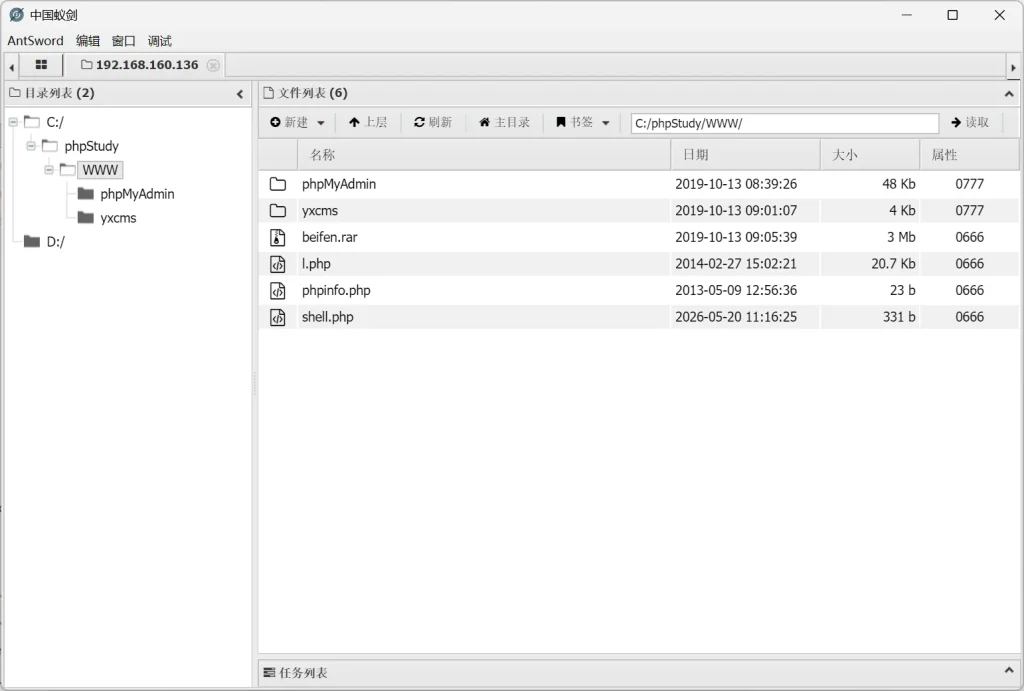Maximize the 中国蚁剑 window
Screen dimensions: 1024x691
[953, 15]
